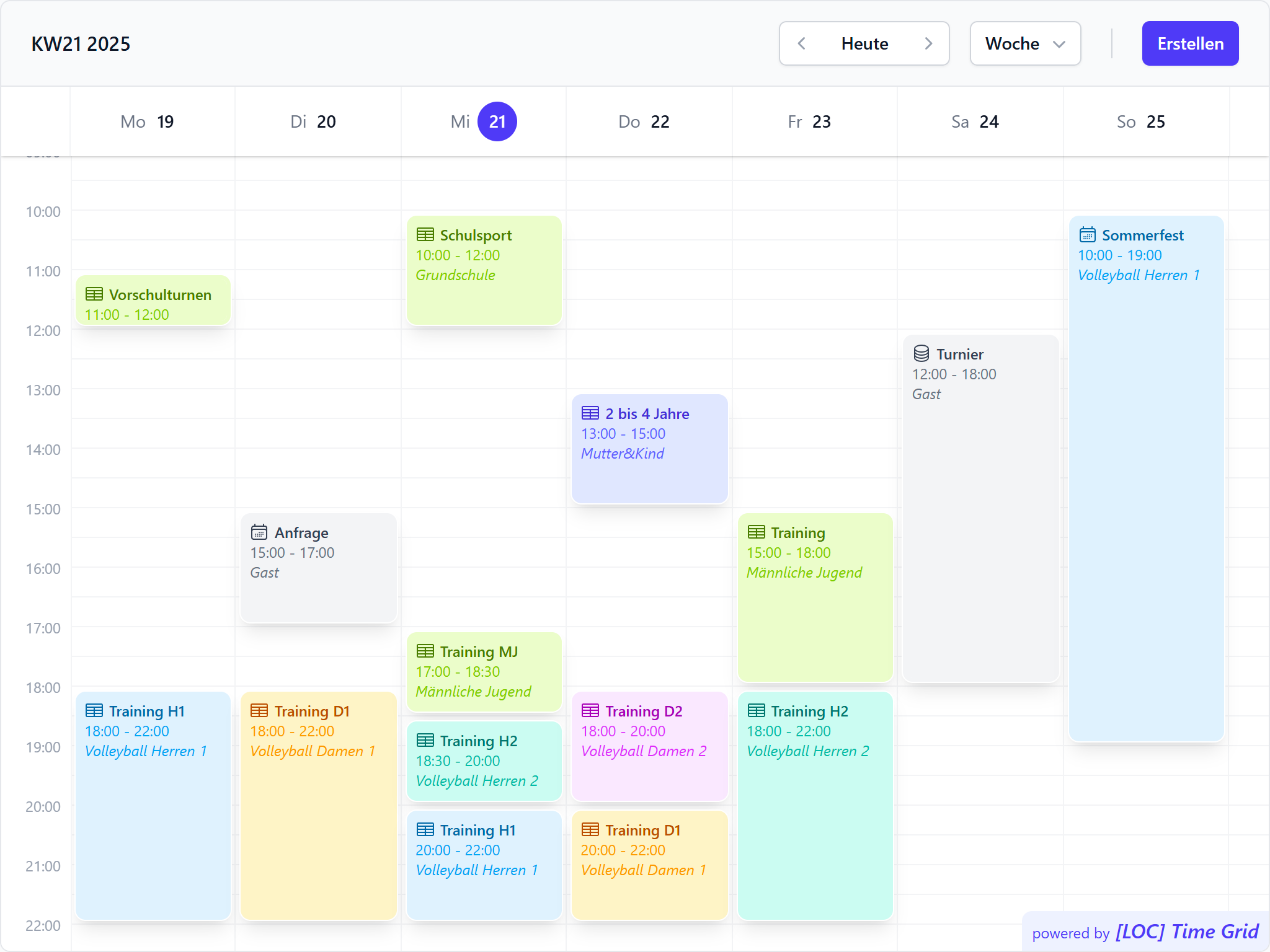1270x952 pixels.
Task: Click table icon on Training D2 event
Action: click(x=590, y=711)
